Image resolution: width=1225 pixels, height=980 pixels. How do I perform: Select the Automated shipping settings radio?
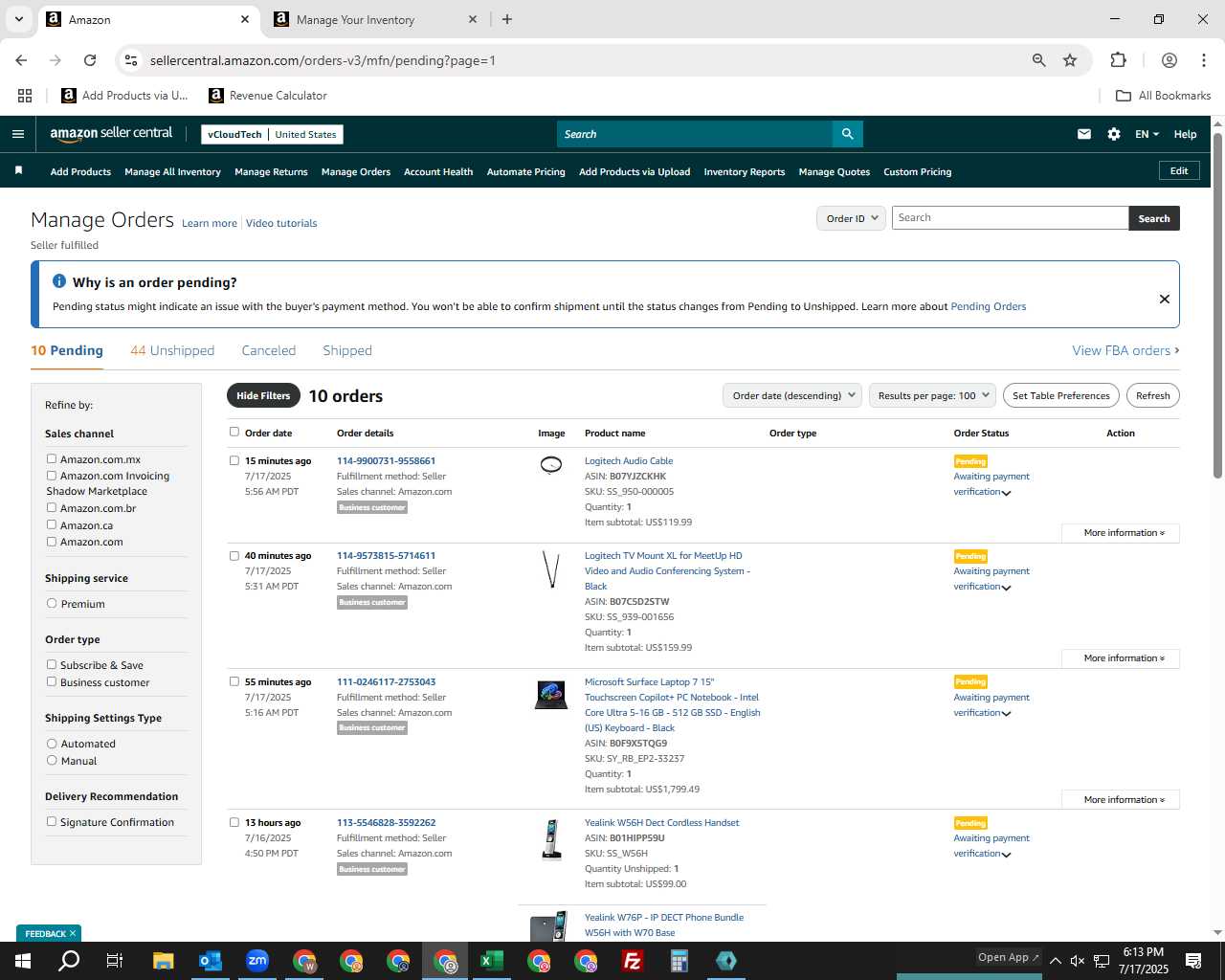52,744
